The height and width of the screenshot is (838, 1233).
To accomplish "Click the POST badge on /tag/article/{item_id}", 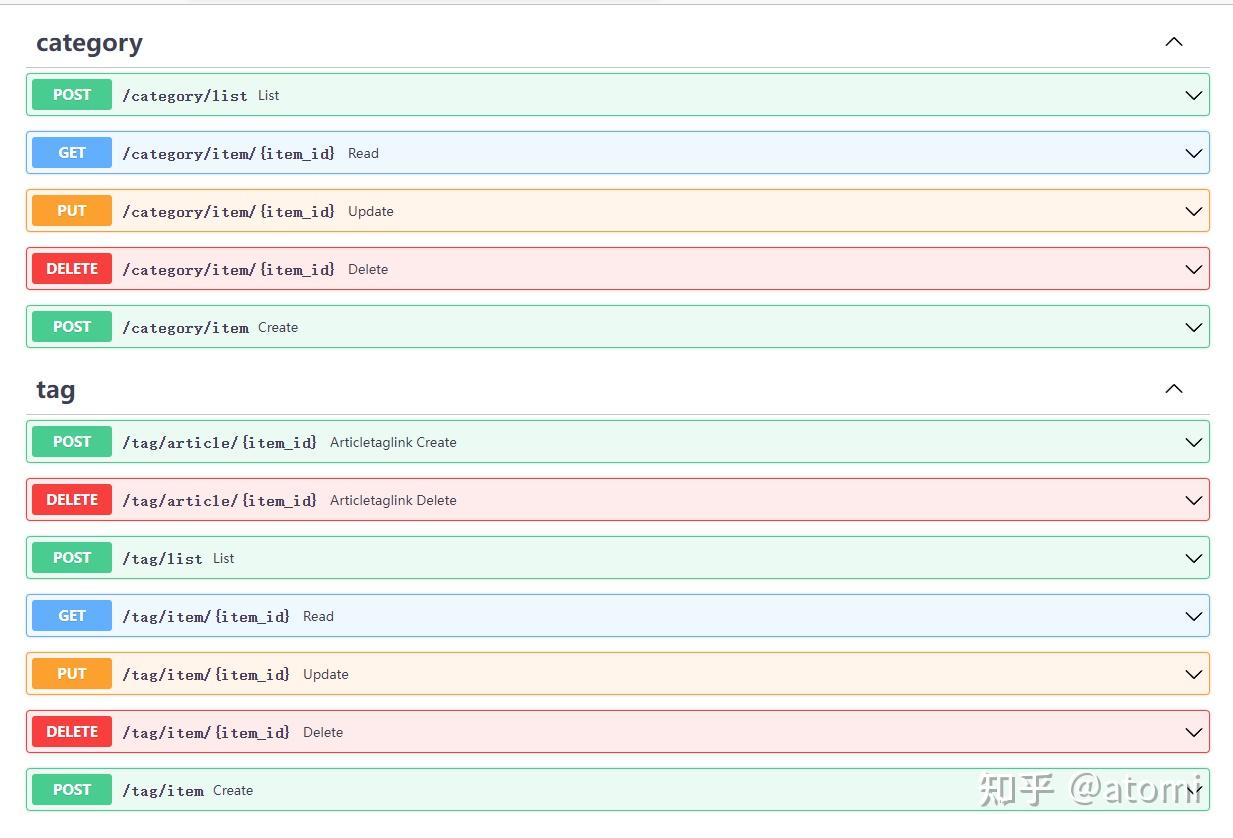I will (x=71, y=441).
